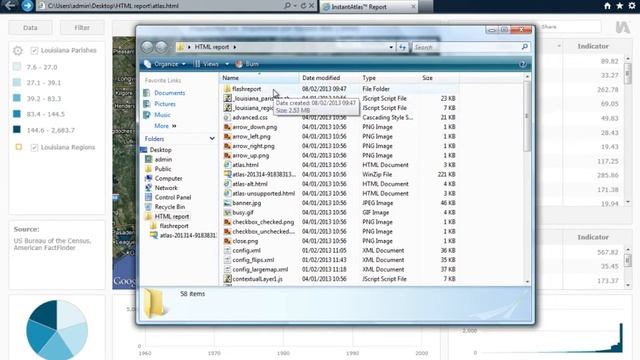The height and width of the screenshot is (360, 640).
Task: Sort files by Size column
Action: point(439,78)
